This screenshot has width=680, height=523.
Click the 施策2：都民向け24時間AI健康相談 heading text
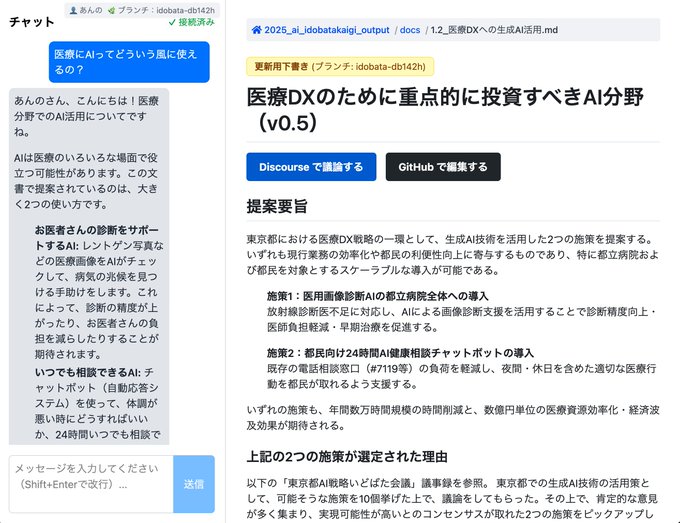click(x=400, y=353)
